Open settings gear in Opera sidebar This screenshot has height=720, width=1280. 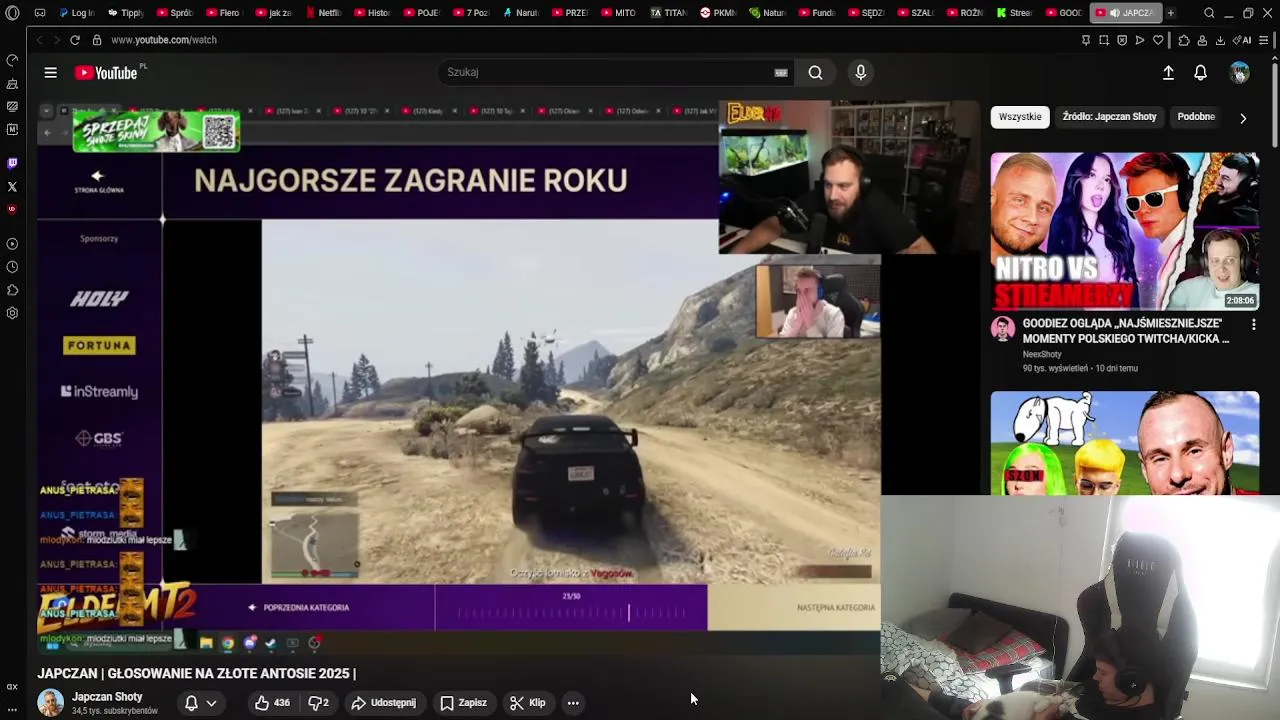click(x=12, y=313)
